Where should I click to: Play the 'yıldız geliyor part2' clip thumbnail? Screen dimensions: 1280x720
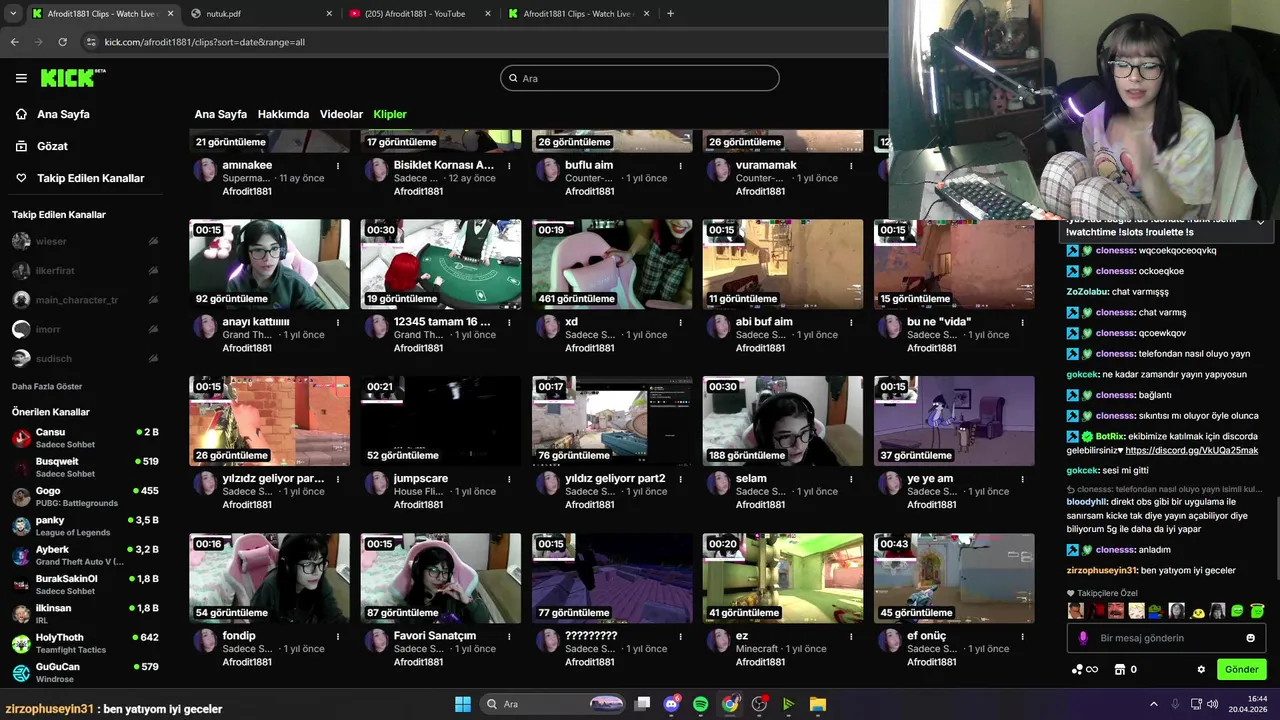pos(612,421)
